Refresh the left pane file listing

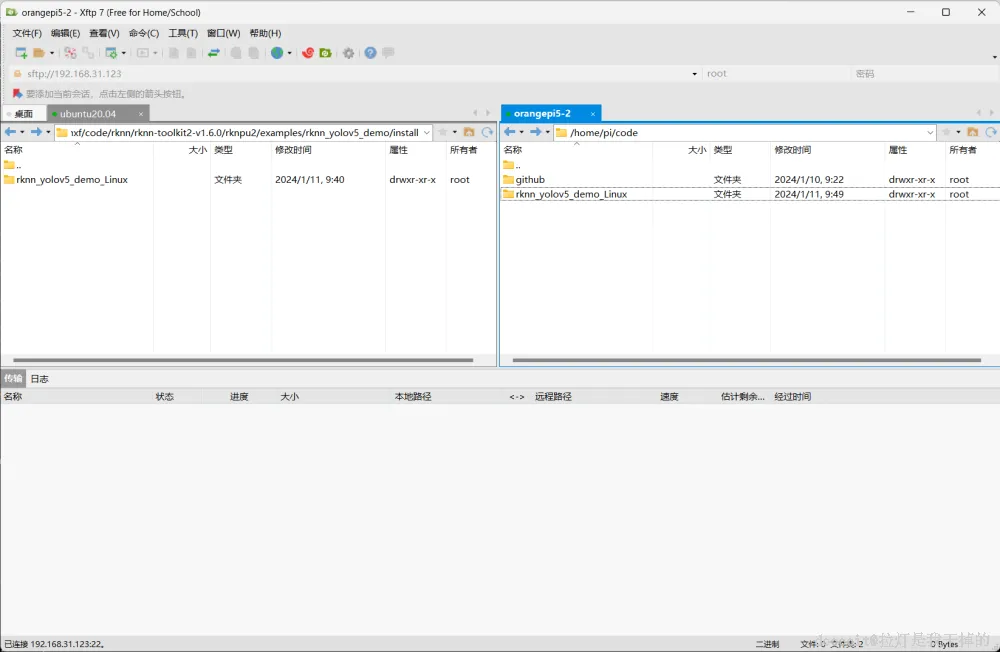point(487,132)
